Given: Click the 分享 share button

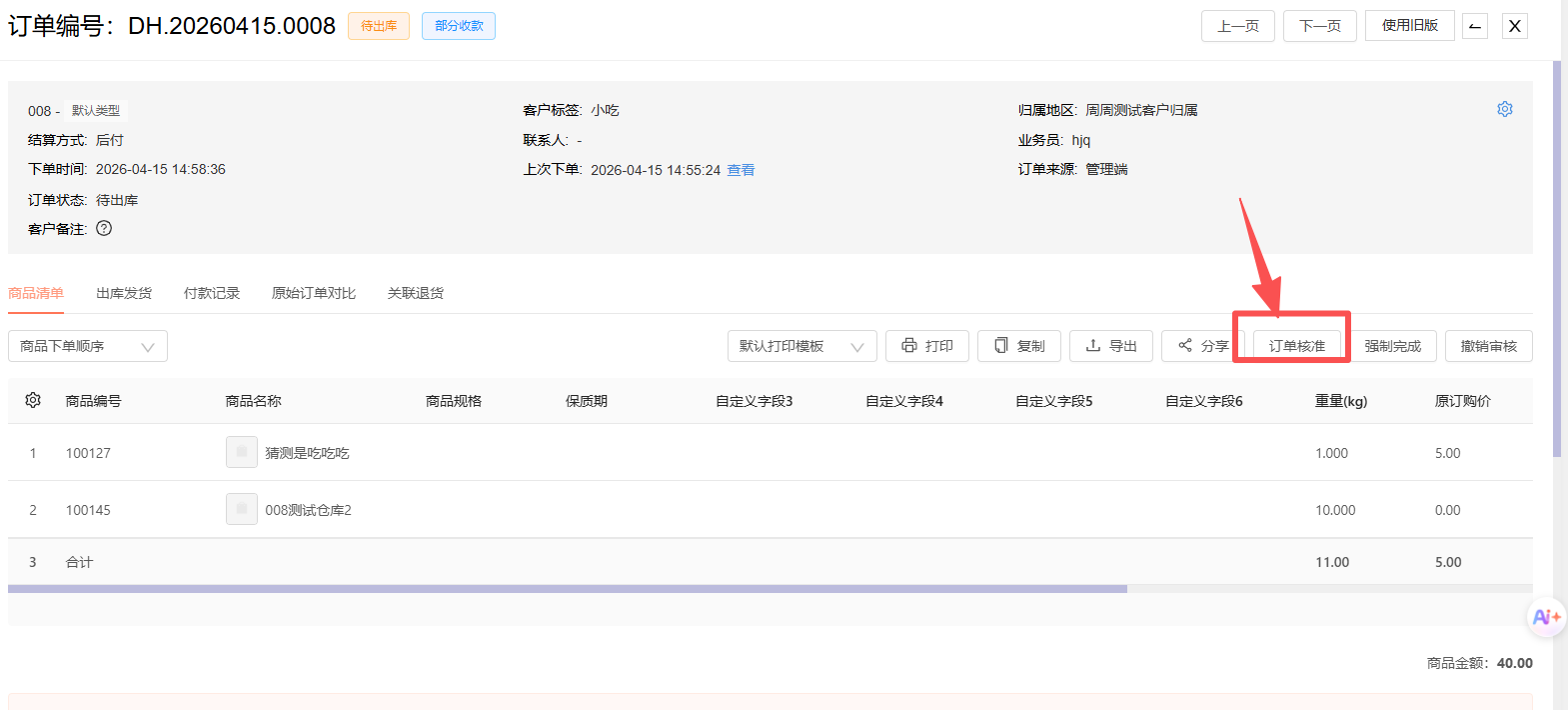Looking at the screenshot, I should click(x=1203, y=346).
